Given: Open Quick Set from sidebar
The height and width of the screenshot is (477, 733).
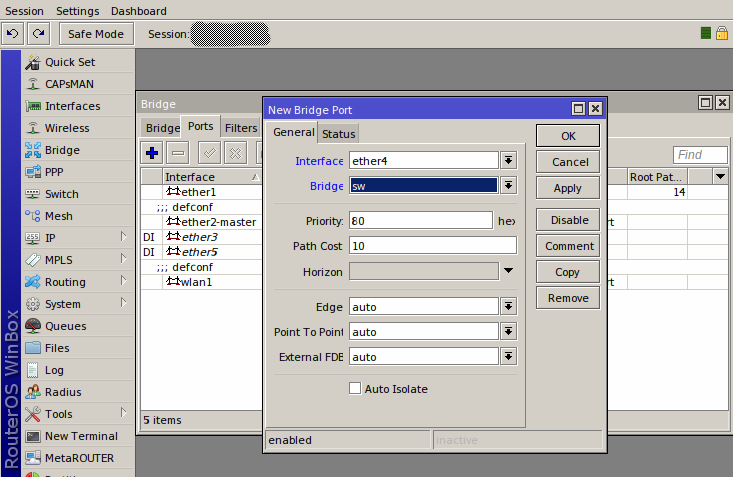Looking at the screenshot, I should pos(69,62).
